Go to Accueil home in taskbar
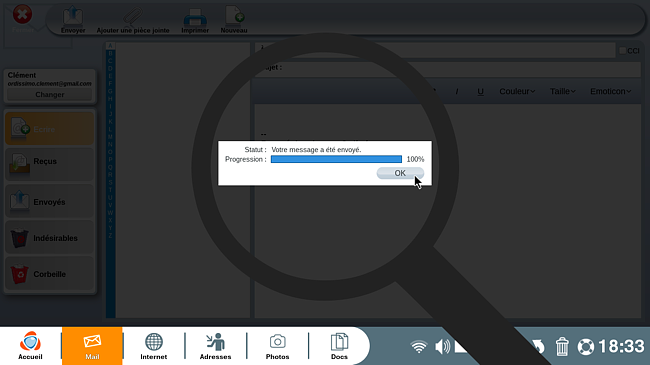Viewport: 650px width, 365px height. pyautogui.click(x=30, y=346)
